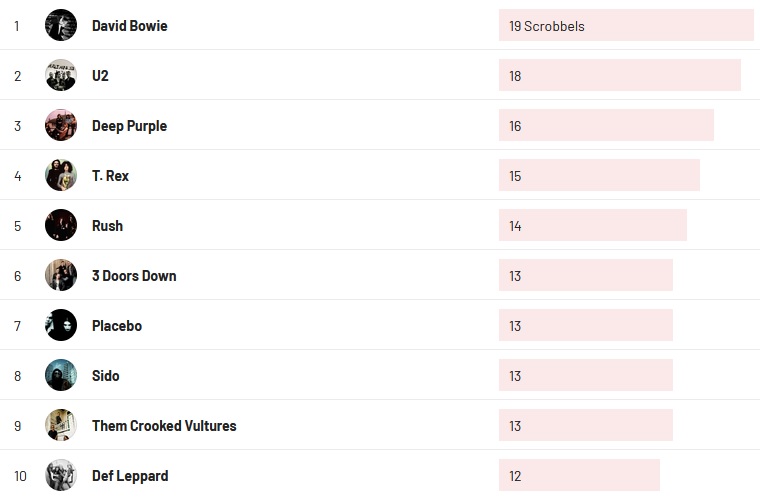Open U2's artist avatar image

[x=61, y=75]
